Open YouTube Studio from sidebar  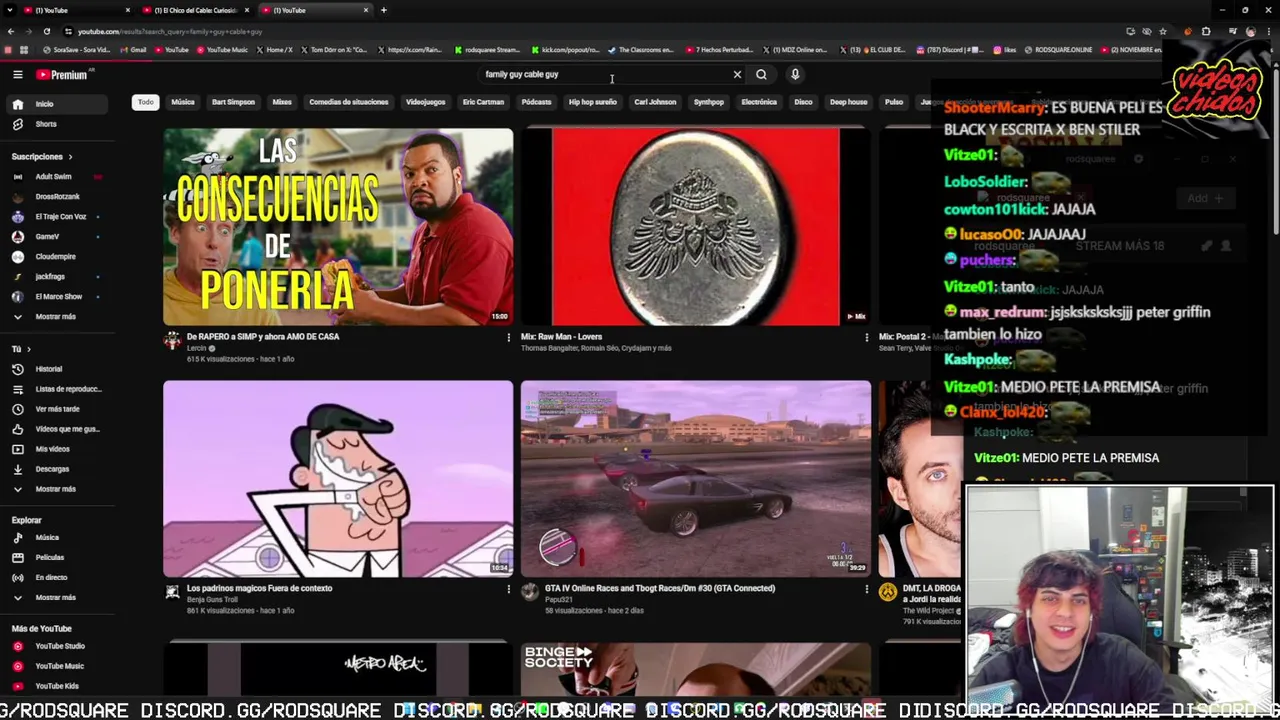[58, 646]
